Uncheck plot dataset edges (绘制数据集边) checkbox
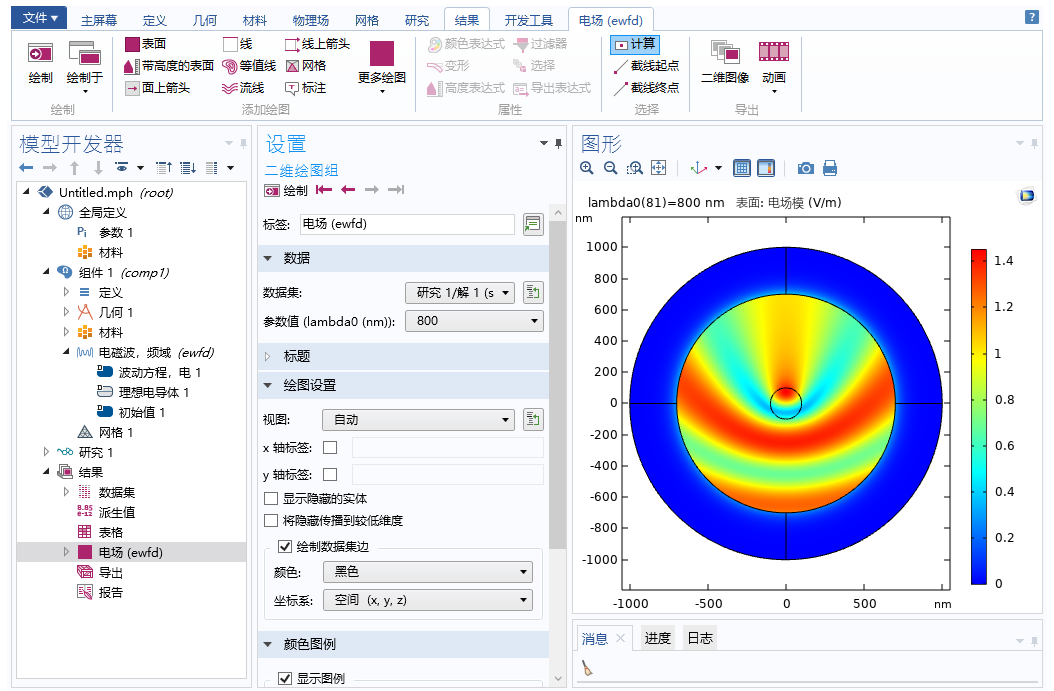This screenshot has height=691, width=1054. 285,546
